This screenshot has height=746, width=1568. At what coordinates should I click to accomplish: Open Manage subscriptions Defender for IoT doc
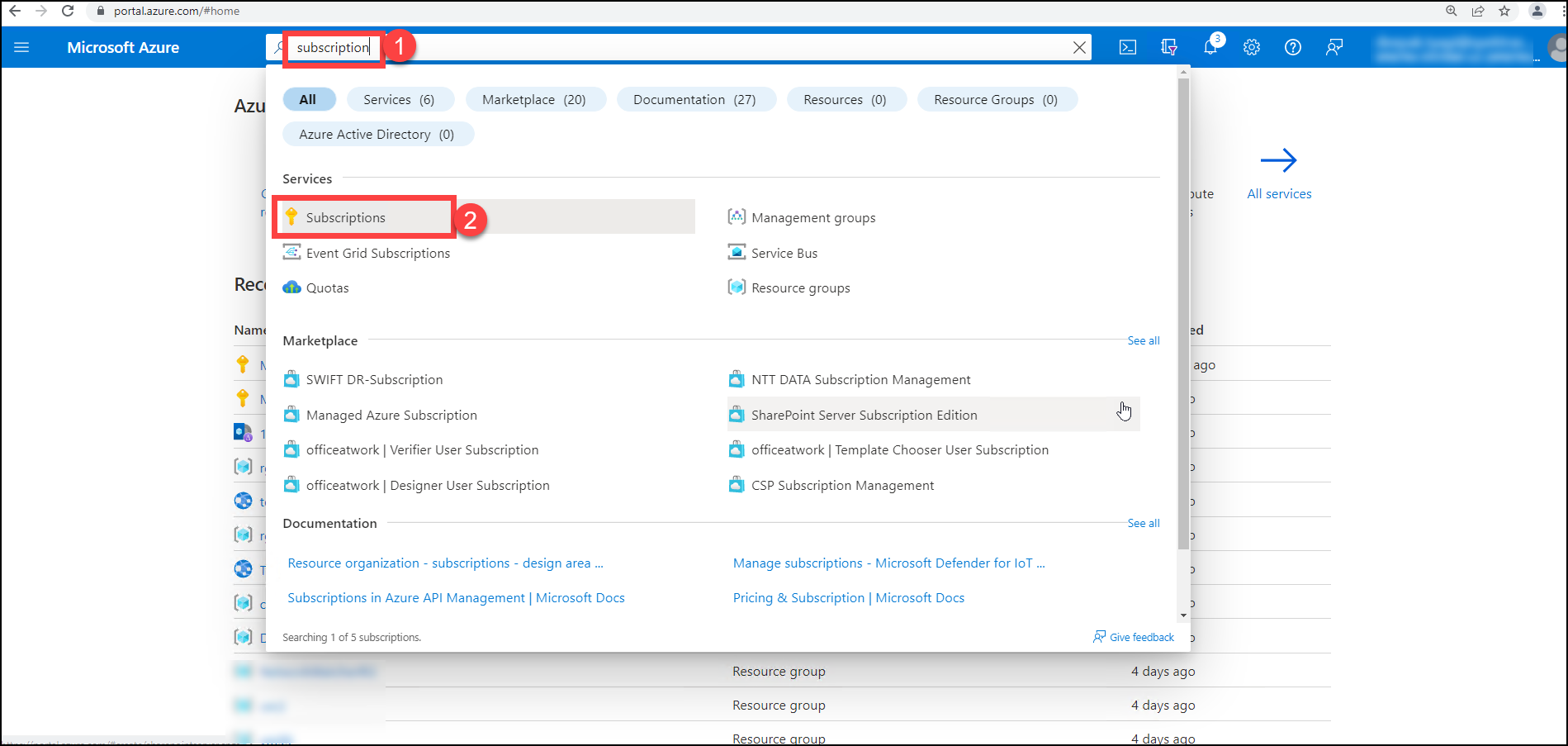click(x=888, y=563)
